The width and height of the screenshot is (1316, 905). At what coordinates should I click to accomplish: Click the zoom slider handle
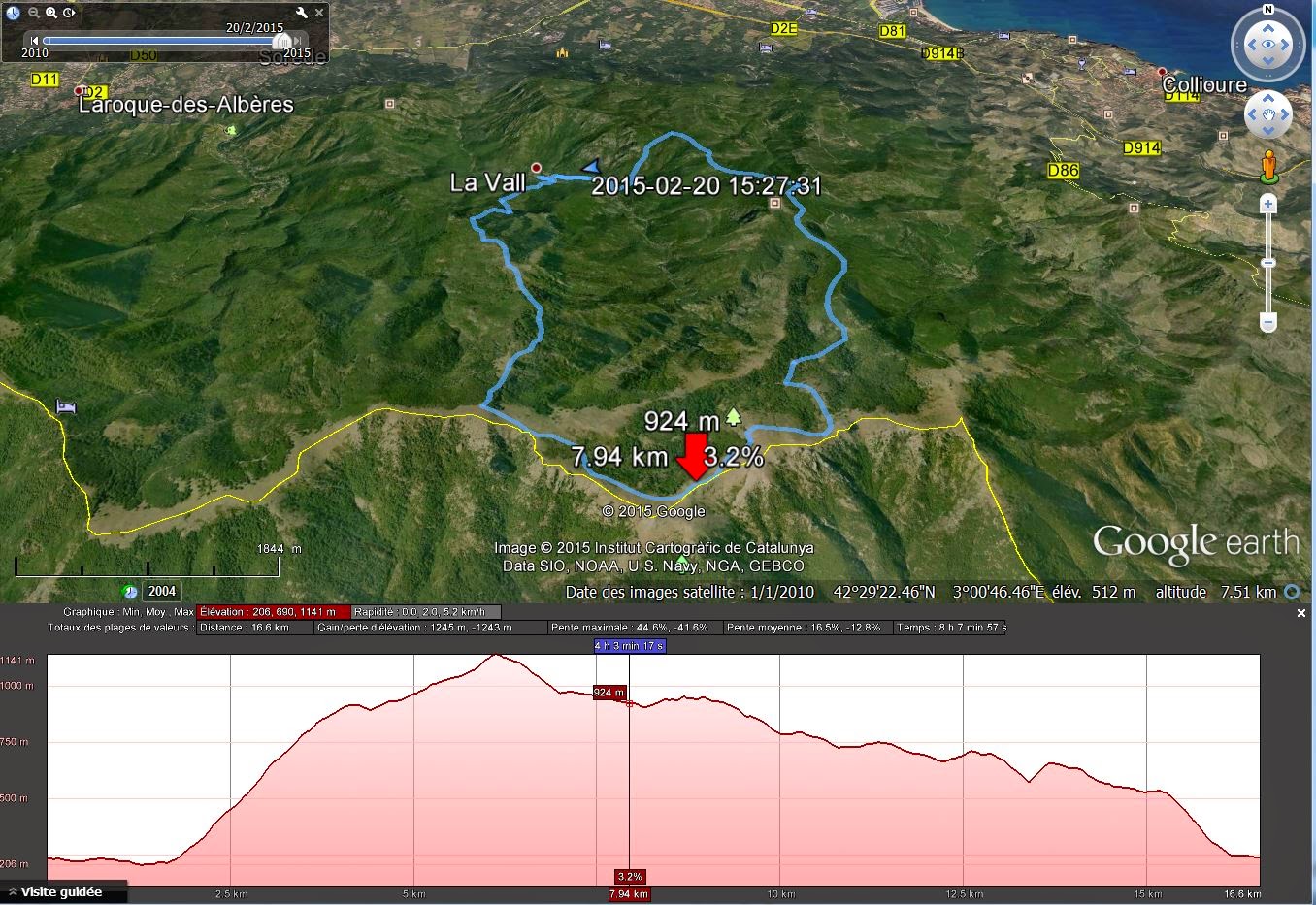pos(1268,263)
